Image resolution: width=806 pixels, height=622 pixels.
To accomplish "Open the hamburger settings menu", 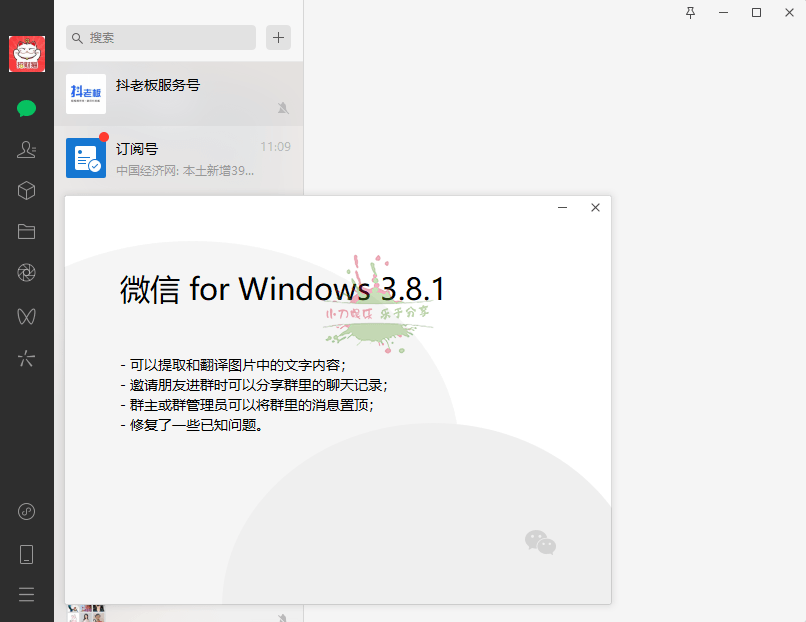I will (x=26, y=594).
